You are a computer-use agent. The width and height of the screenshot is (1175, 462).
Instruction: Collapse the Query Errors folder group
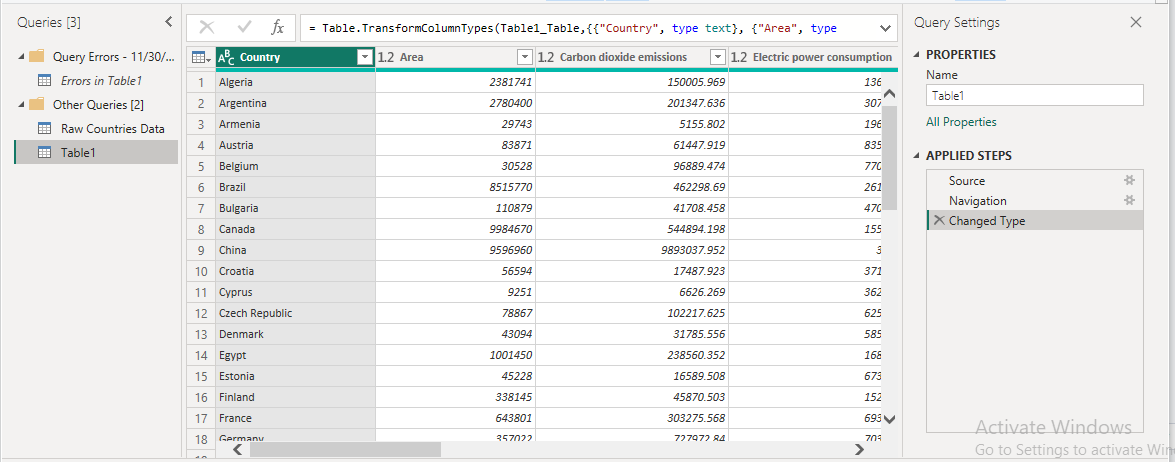coord(21,56)
